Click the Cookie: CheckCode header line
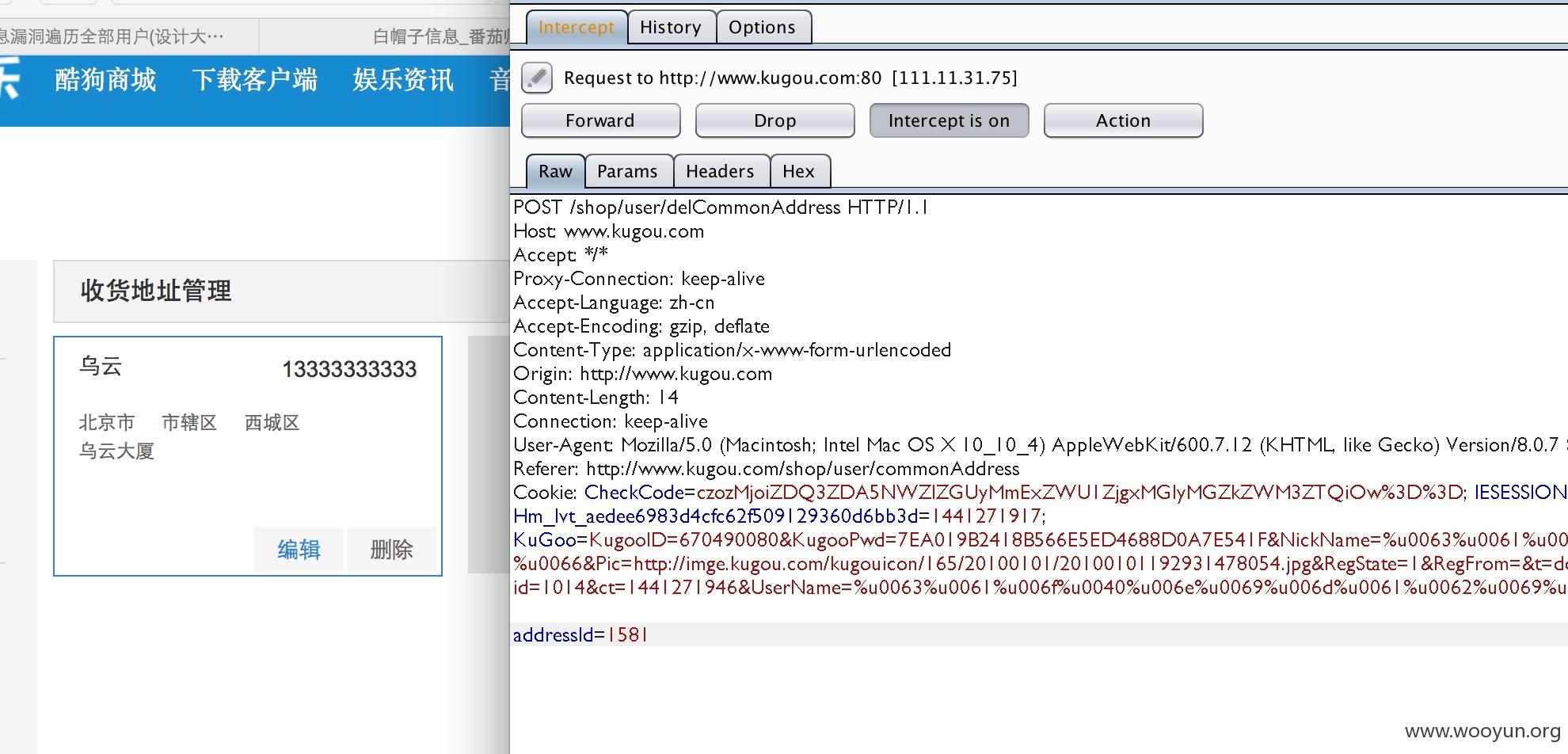The image size is (1568, 754). tap(1039, 493)
